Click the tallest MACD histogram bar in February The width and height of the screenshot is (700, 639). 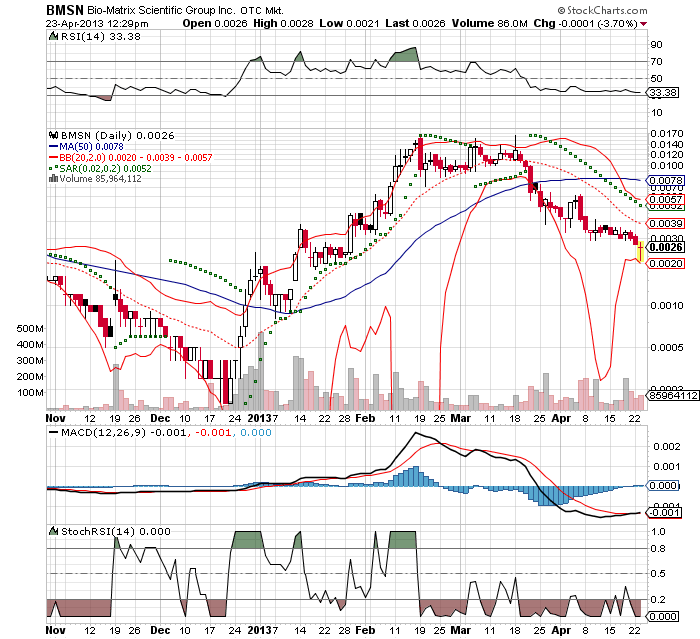pos(417,476)
